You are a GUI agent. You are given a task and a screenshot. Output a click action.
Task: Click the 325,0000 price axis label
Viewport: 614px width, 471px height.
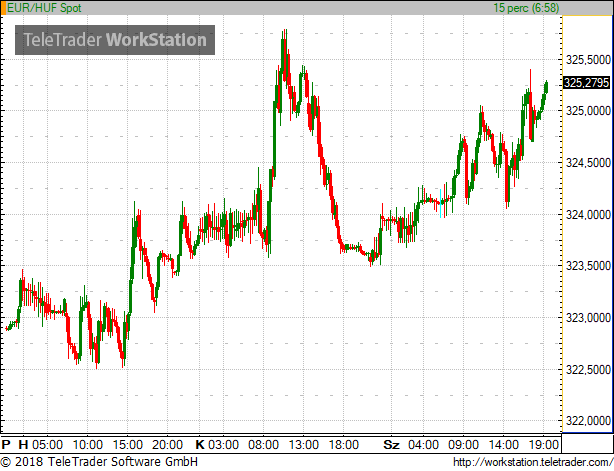[x=588, y=111]
